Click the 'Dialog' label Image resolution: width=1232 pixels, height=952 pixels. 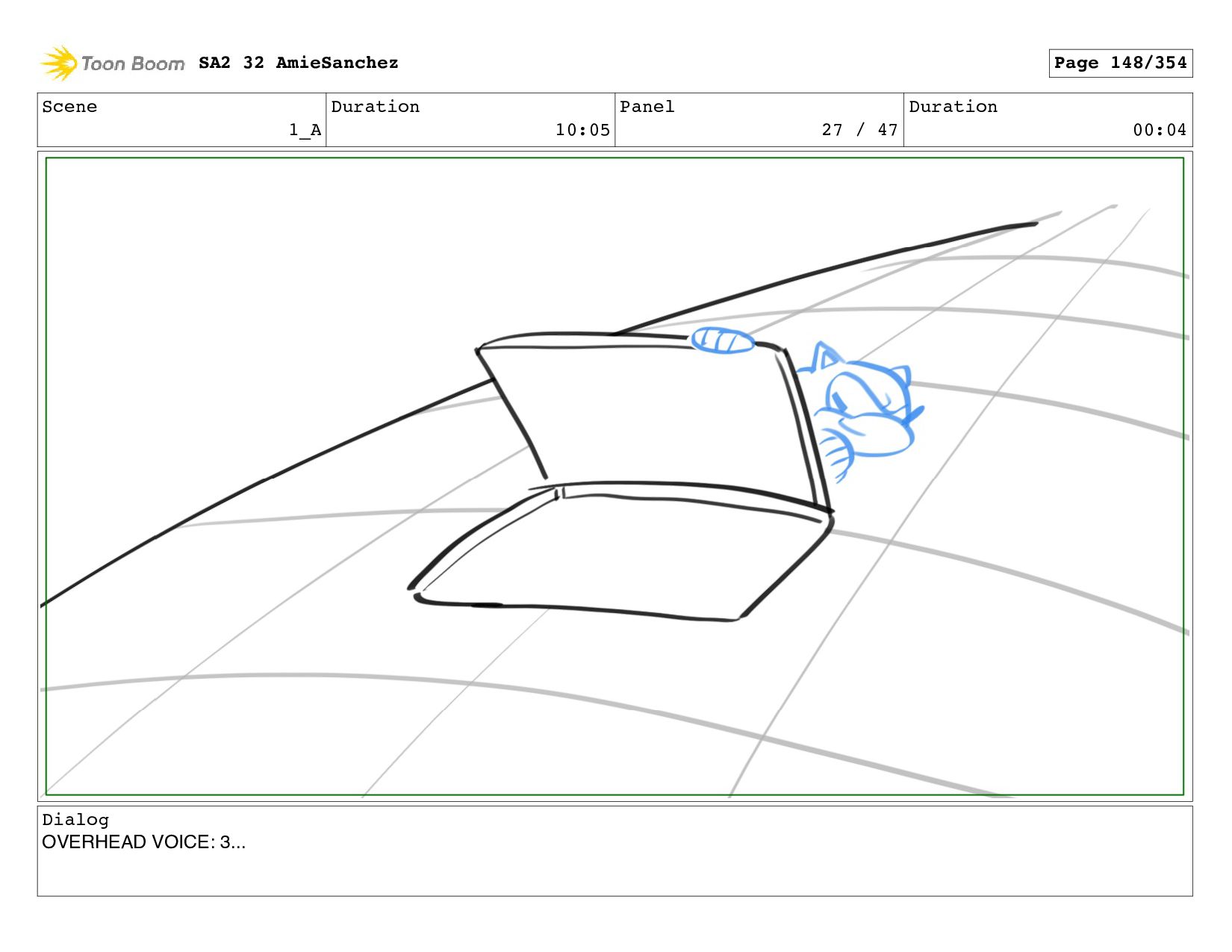pos(75,820)
